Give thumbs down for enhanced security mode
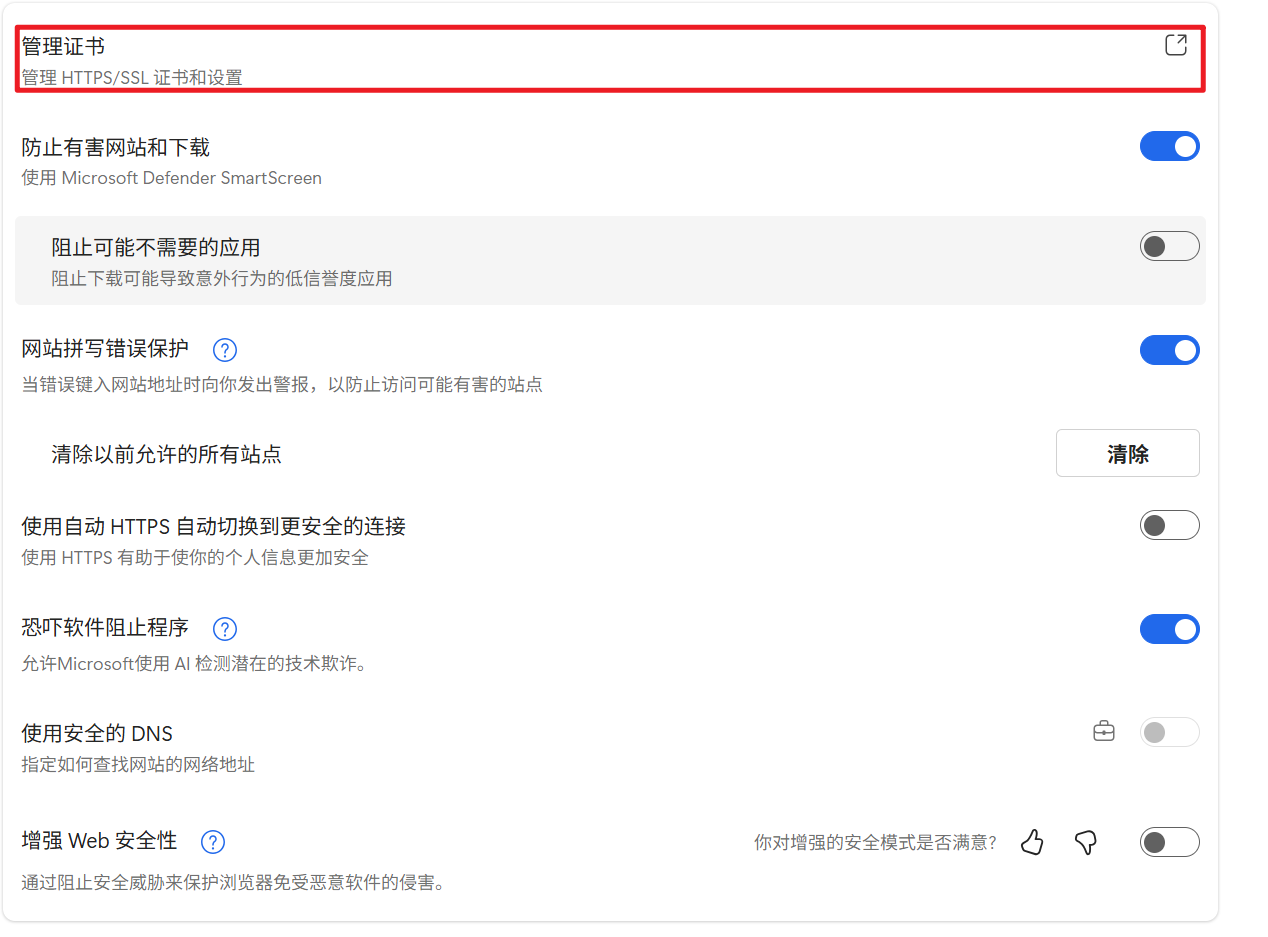 pos(1085,842)
